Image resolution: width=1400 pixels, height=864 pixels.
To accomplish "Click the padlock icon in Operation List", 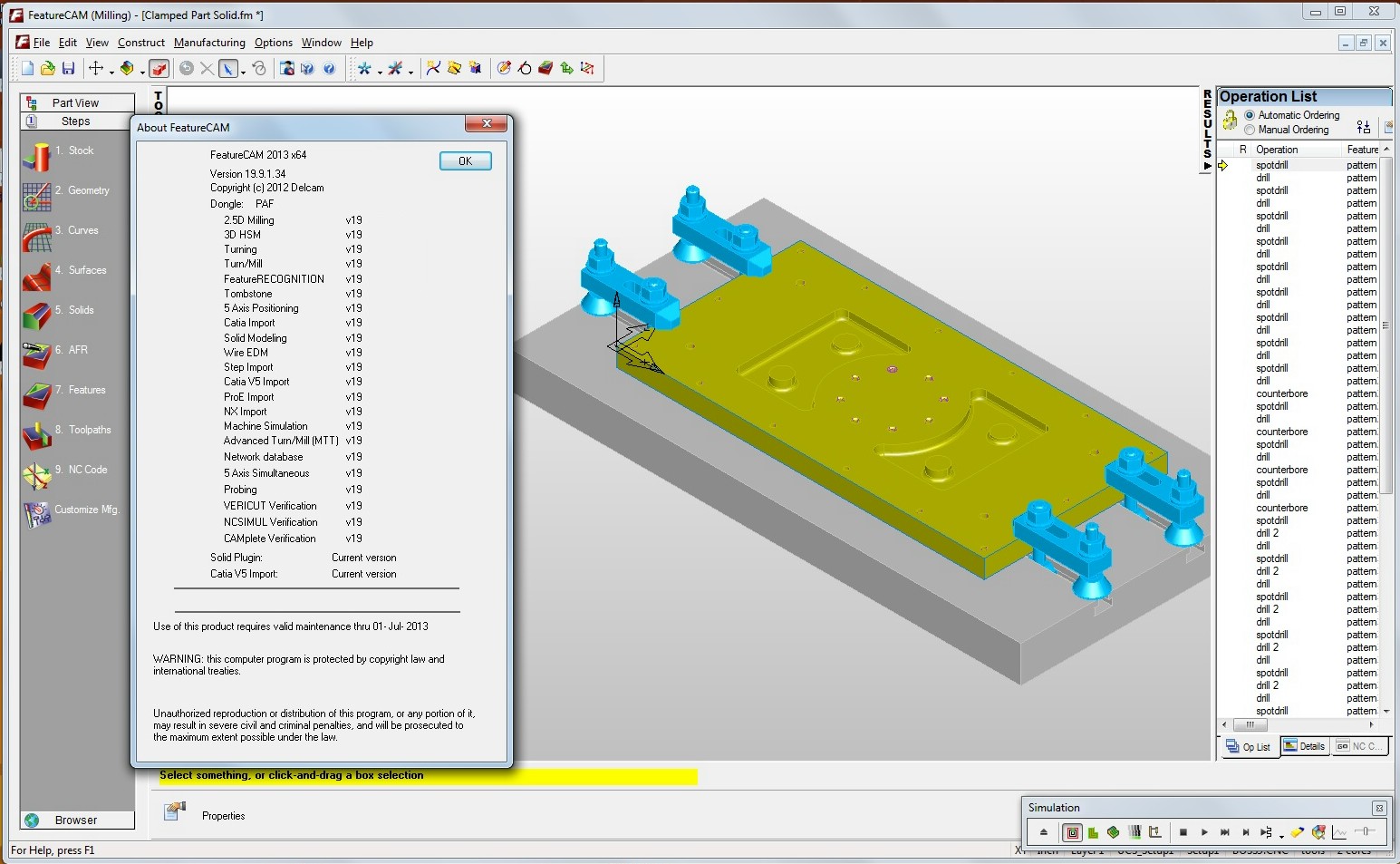I will coord(1230,121).
